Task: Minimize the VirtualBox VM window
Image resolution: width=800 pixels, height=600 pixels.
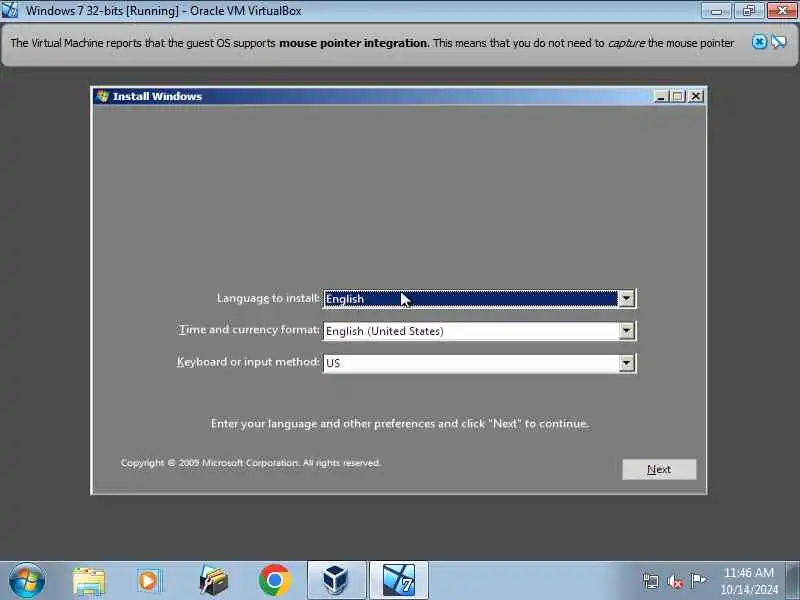Action: click(716, 10)
